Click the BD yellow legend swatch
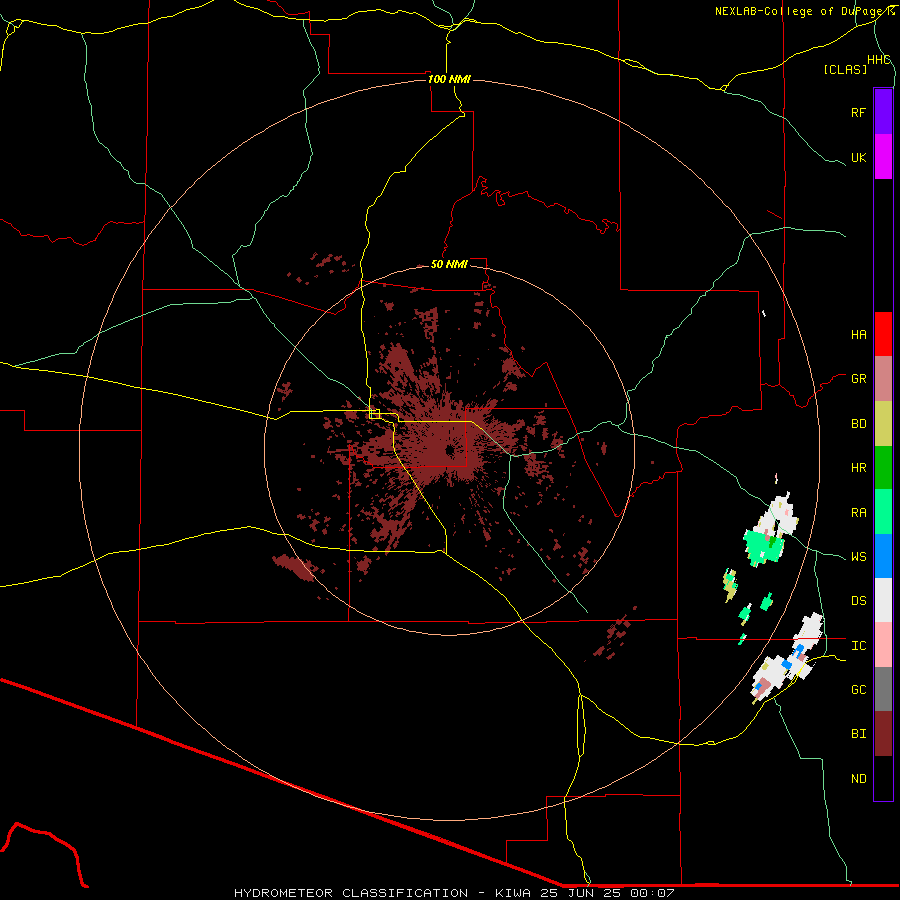Viewport: 900px width, 900px height. pos(883,424)
